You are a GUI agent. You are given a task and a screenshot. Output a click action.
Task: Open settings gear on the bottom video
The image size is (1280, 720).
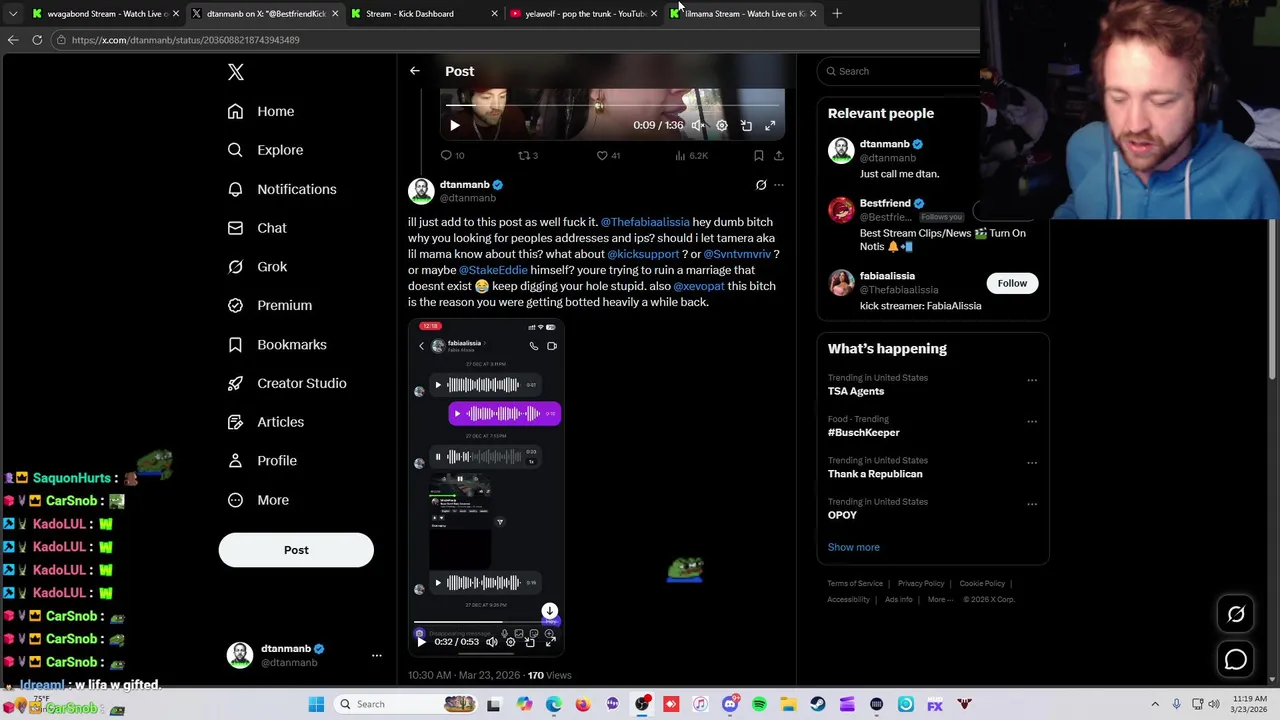[511, 642]
